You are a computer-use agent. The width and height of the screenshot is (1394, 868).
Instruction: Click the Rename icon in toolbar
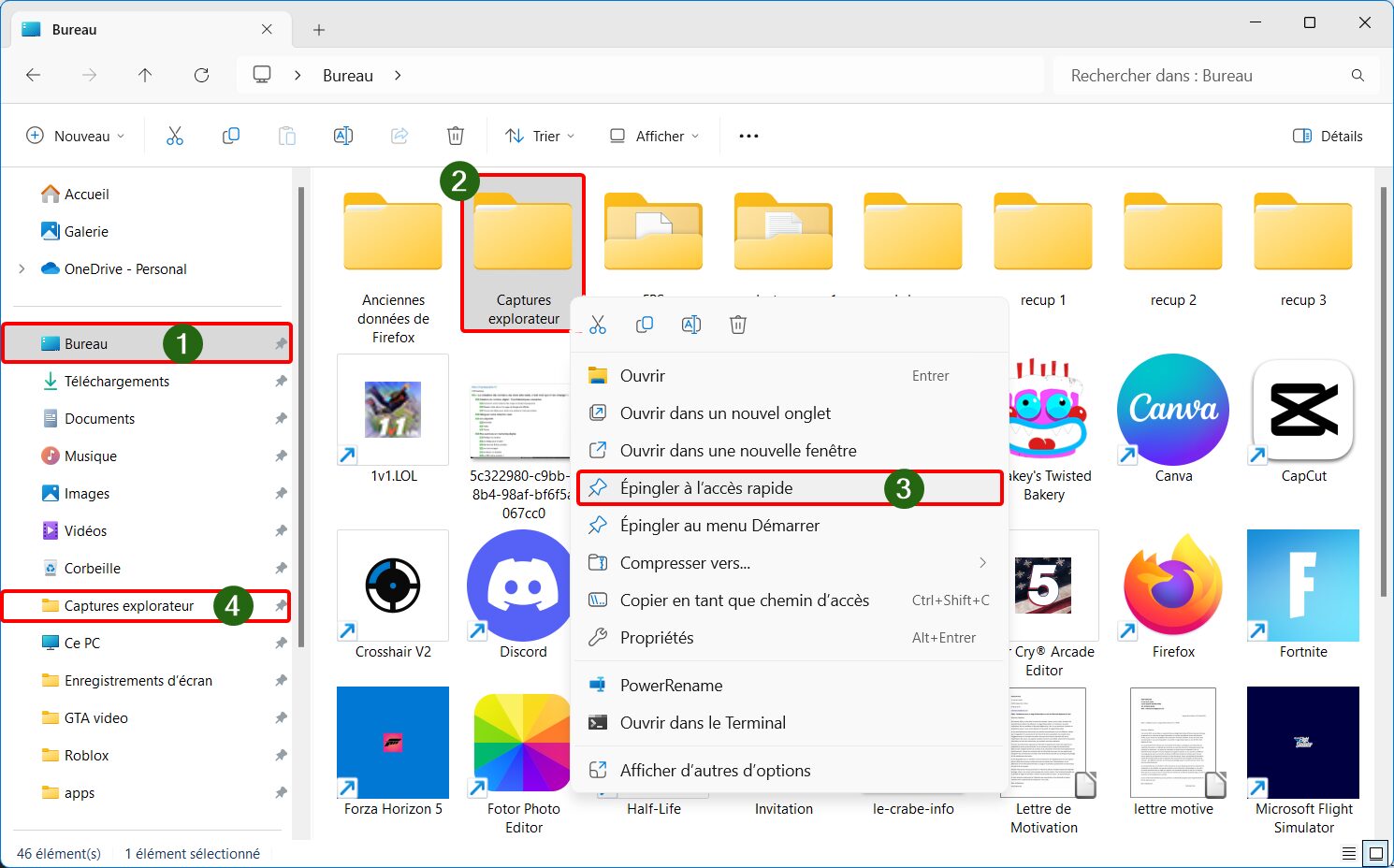pyautogui.click(x=343, y=136)
